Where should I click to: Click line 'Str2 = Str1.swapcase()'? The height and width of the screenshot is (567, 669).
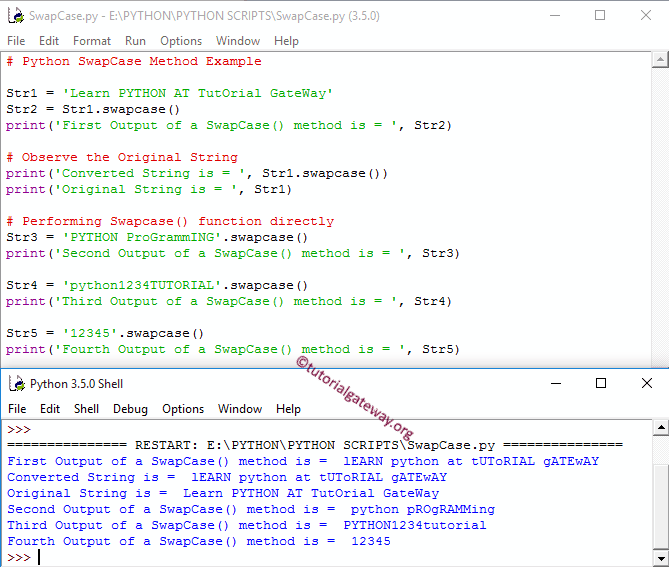click(93, 109)
